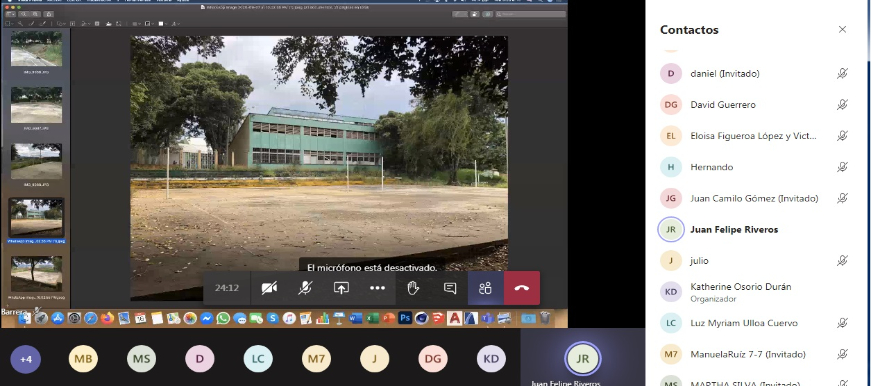Select David Guerrero in contacts list
The height and width of the screenshot is (386, 871).
coord(755,104)
